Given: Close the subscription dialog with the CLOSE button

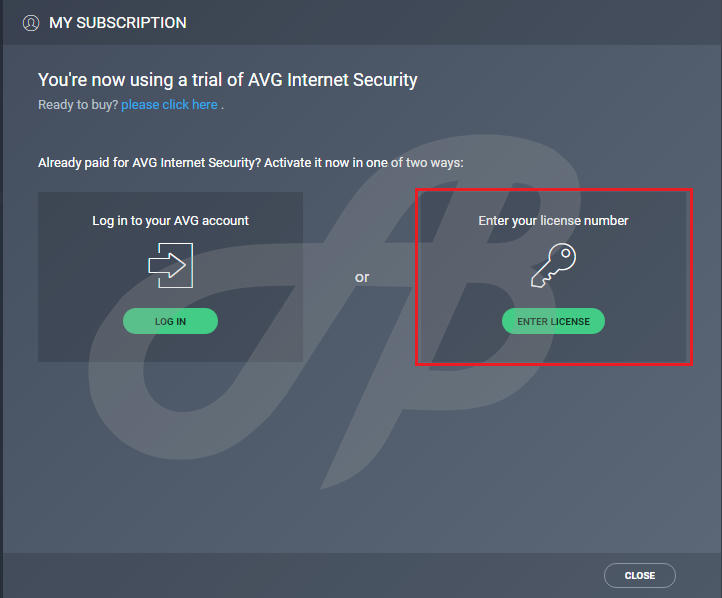Looking at the screenshot, I should 640,575.
